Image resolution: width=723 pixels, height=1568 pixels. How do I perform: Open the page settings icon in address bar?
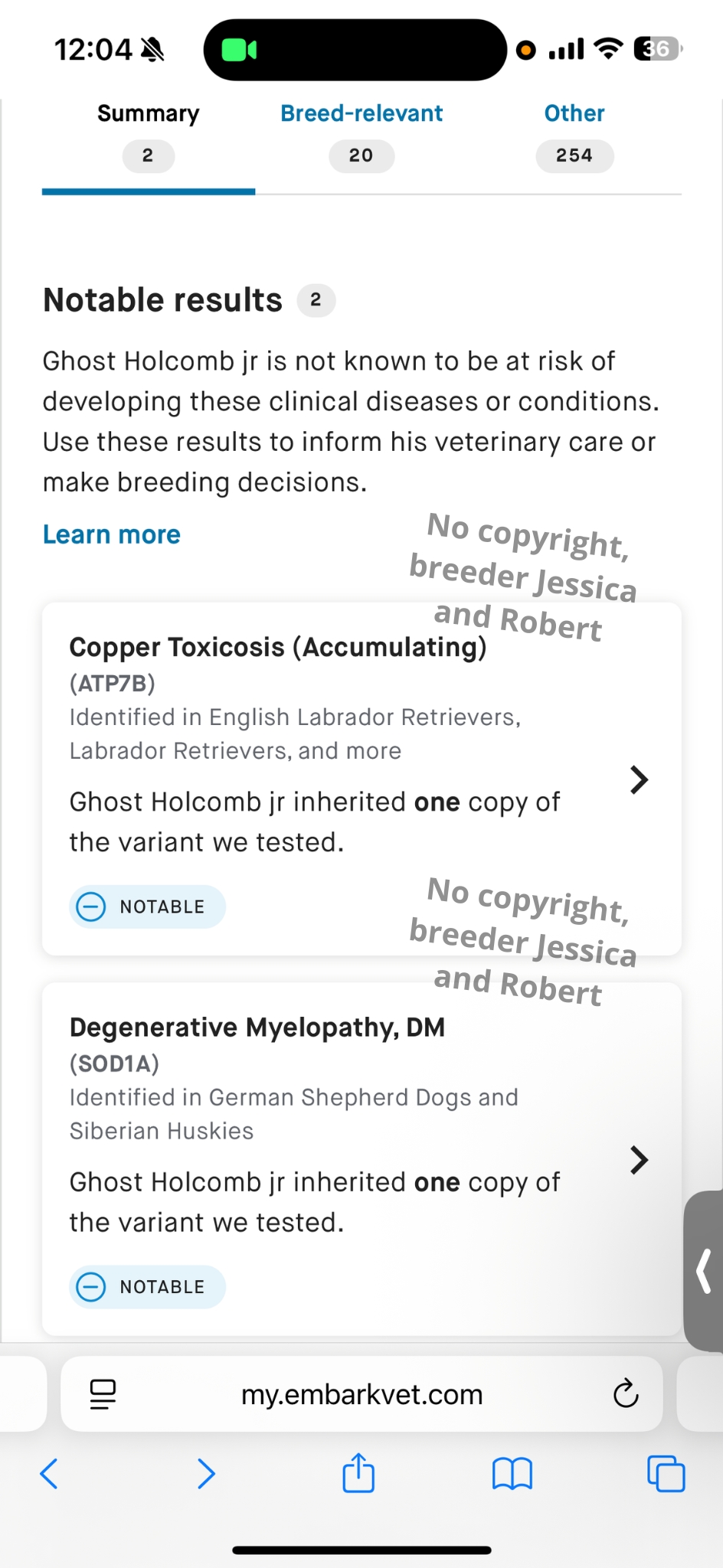tap(103, 1394)
